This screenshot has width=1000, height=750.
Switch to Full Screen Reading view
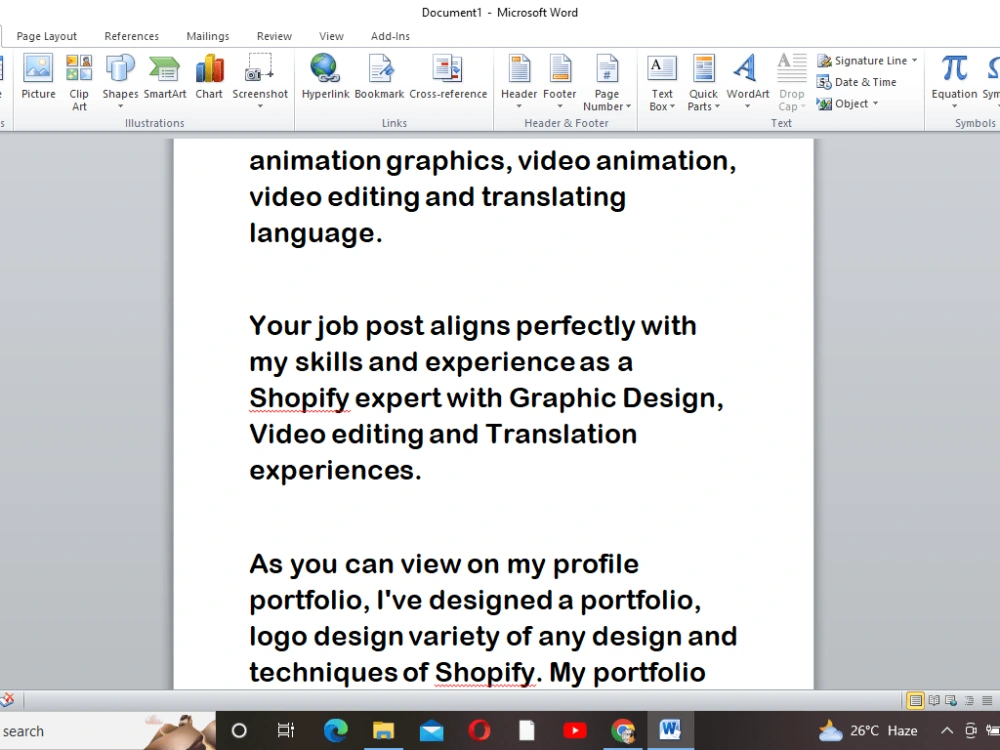click(934, 700)
